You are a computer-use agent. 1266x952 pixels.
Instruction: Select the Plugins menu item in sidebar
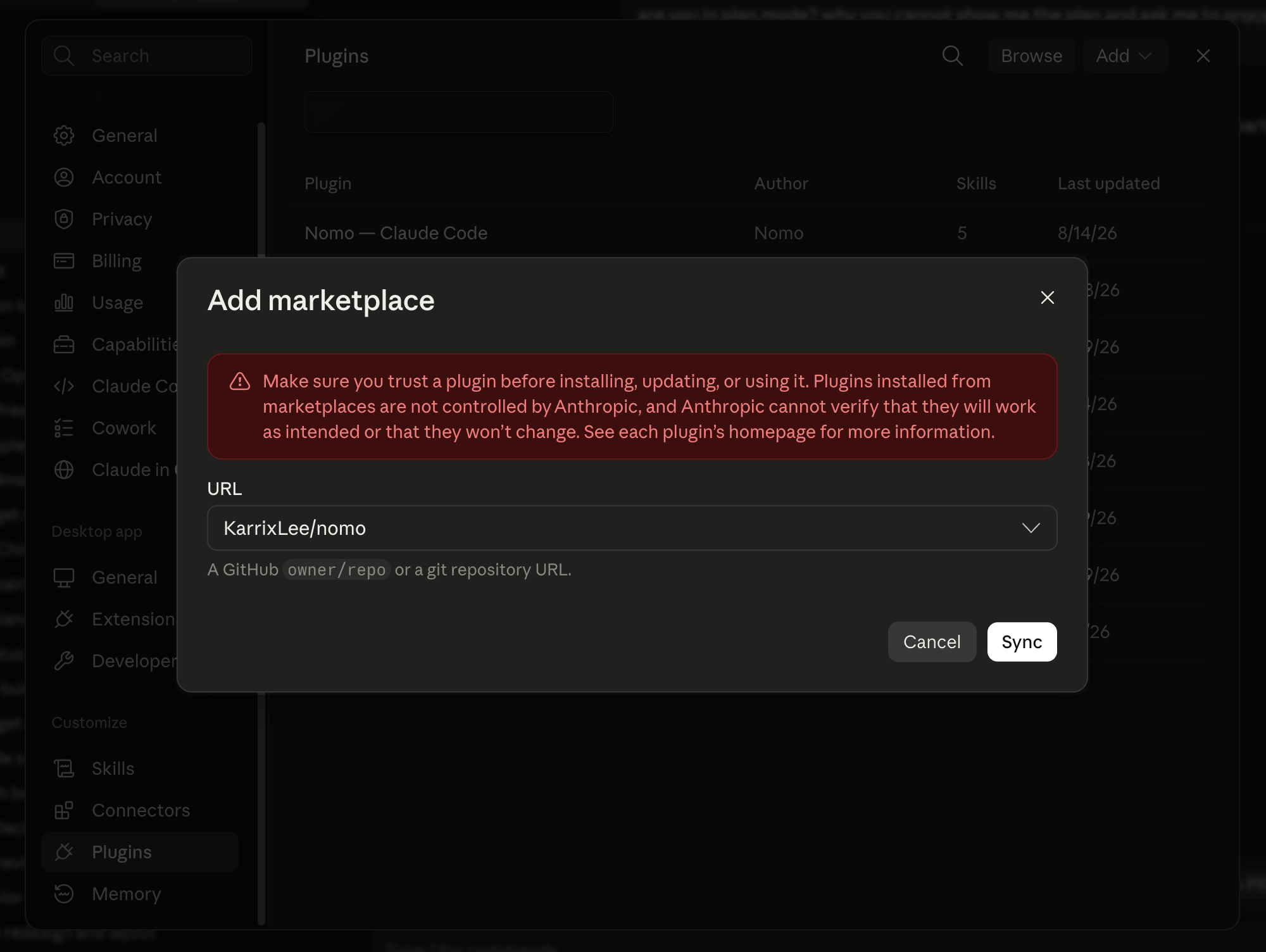click(140, 852)
